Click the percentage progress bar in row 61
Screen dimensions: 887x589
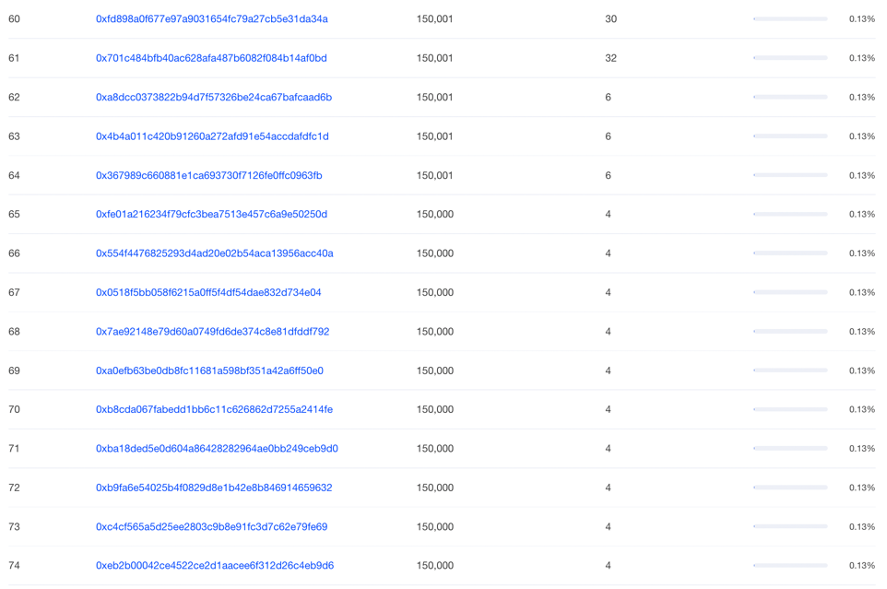790,58
